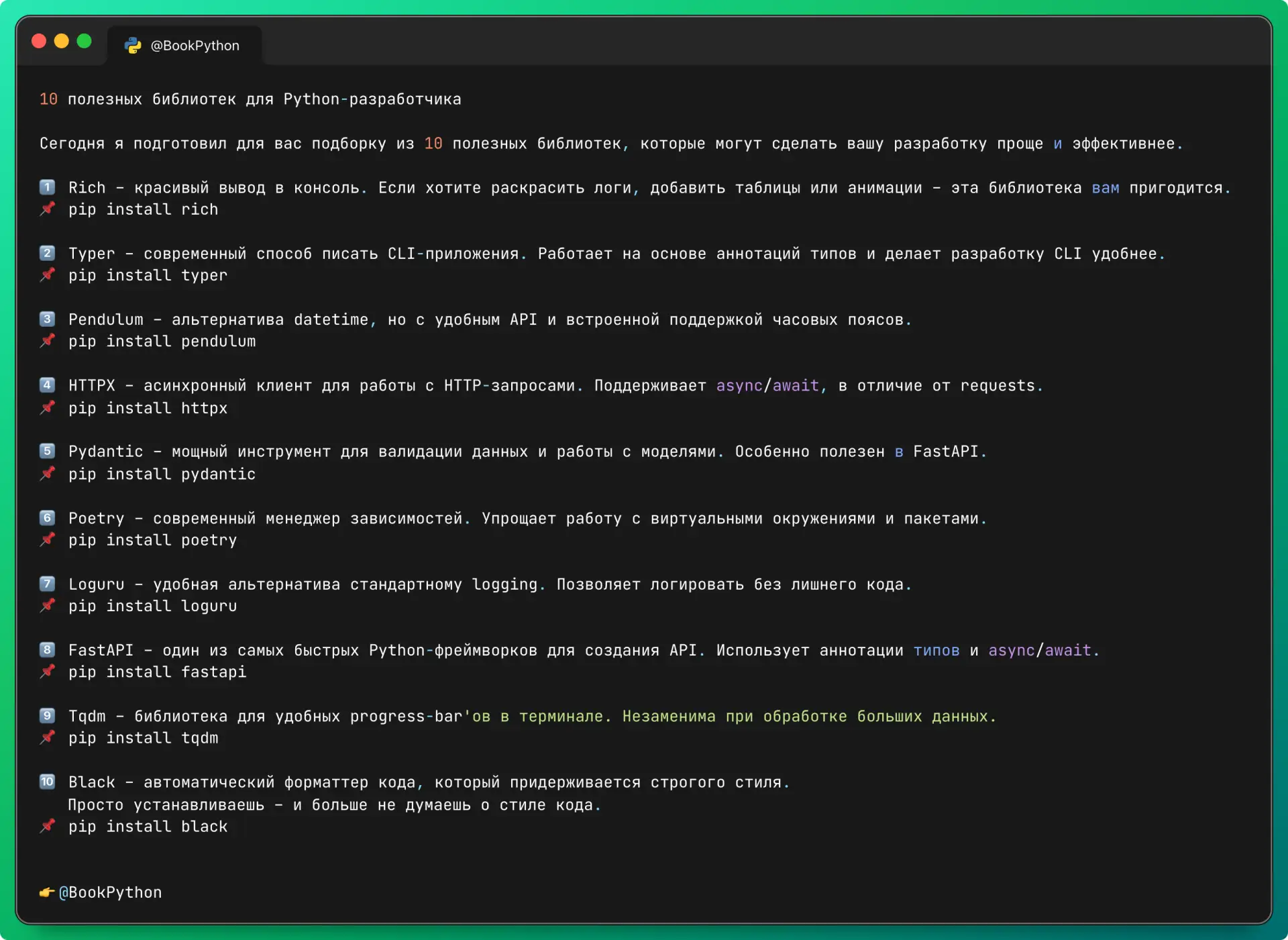Click the word 'Rich' in item one
The image size is (1288, 940).
tap(87, 188)
